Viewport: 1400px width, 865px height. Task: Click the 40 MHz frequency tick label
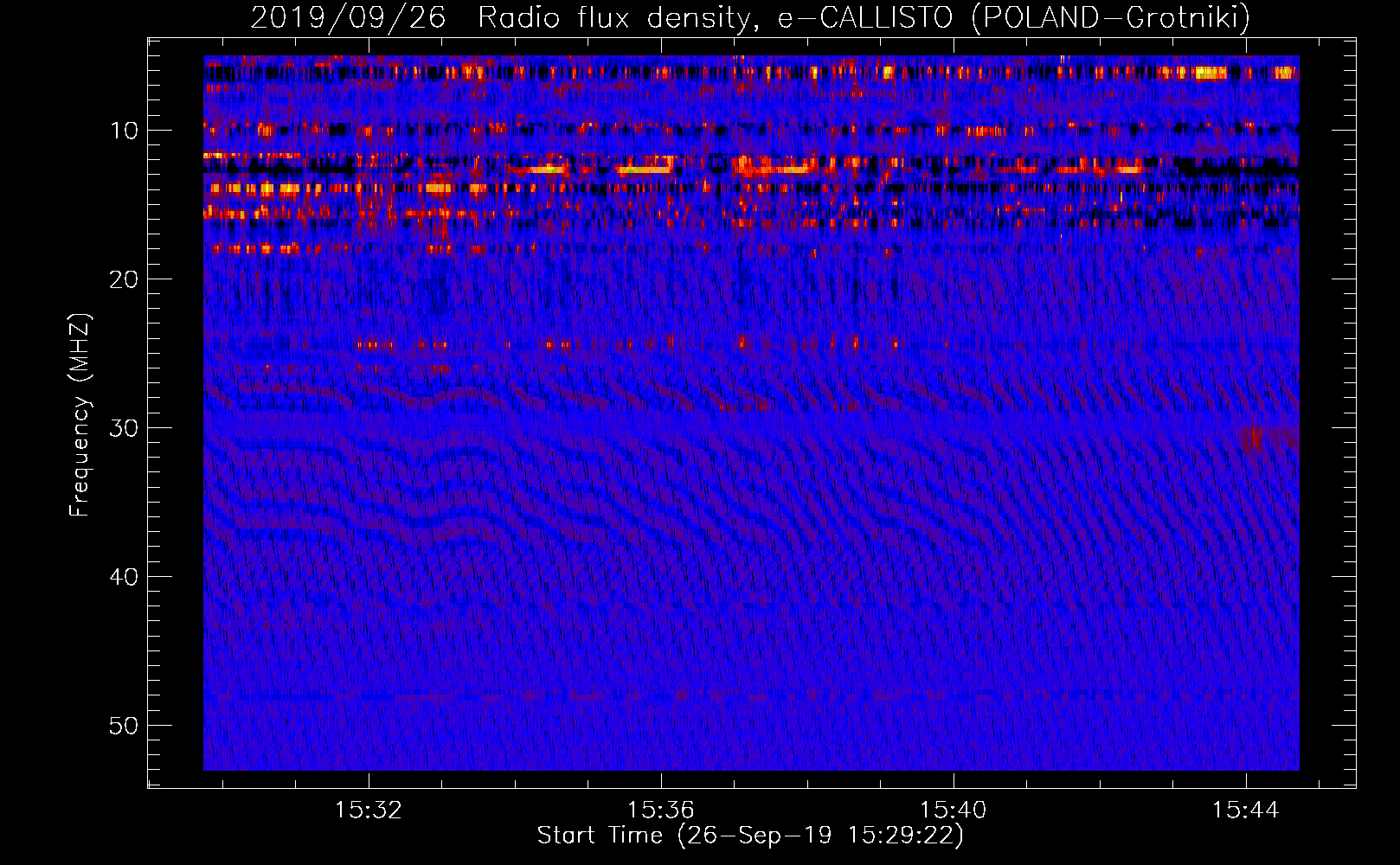[x=124, y=577]
